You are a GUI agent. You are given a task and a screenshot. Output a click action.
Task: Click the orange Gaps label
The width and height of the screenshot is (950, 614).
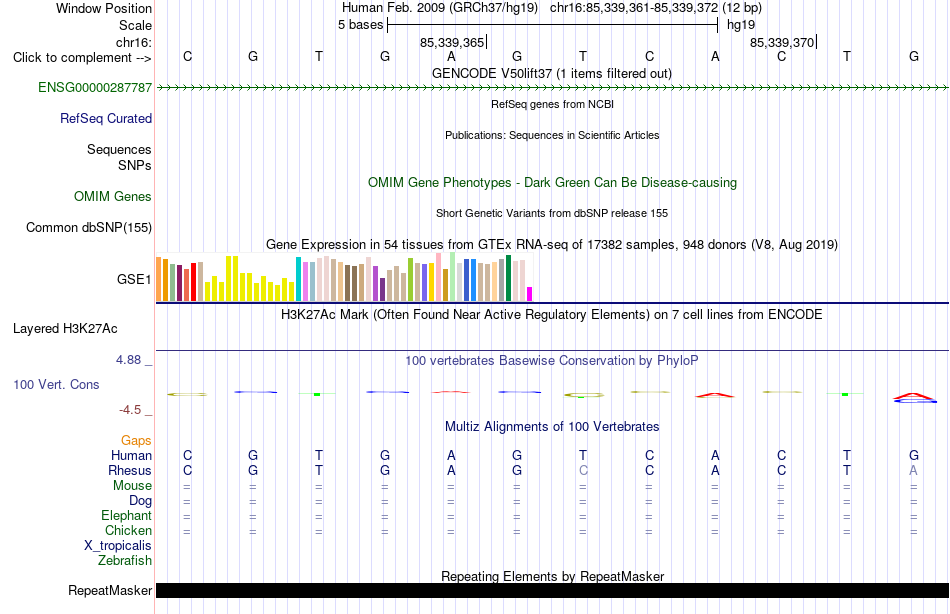pos(136,441)
